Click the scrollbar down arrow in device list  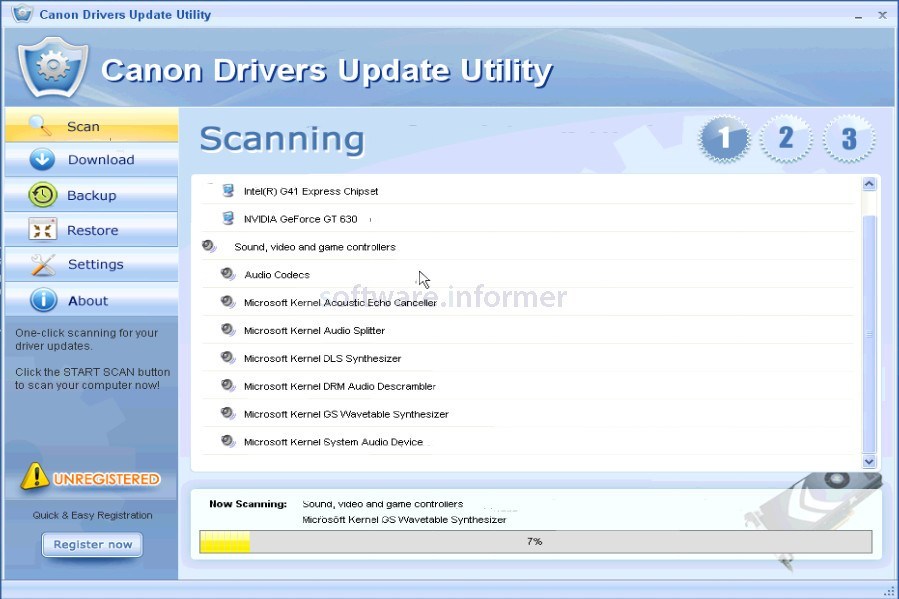pyautogui.click(x=869, y=461)
